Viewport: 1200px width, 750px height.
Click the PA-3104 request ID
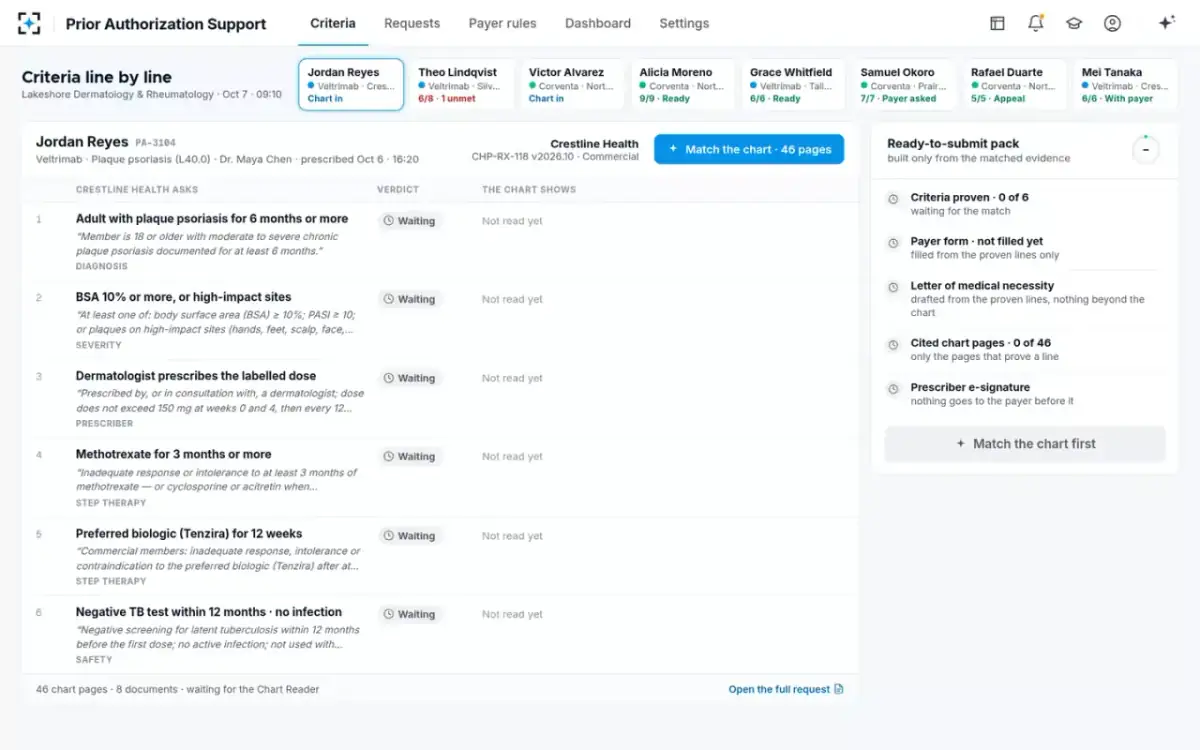155,143
